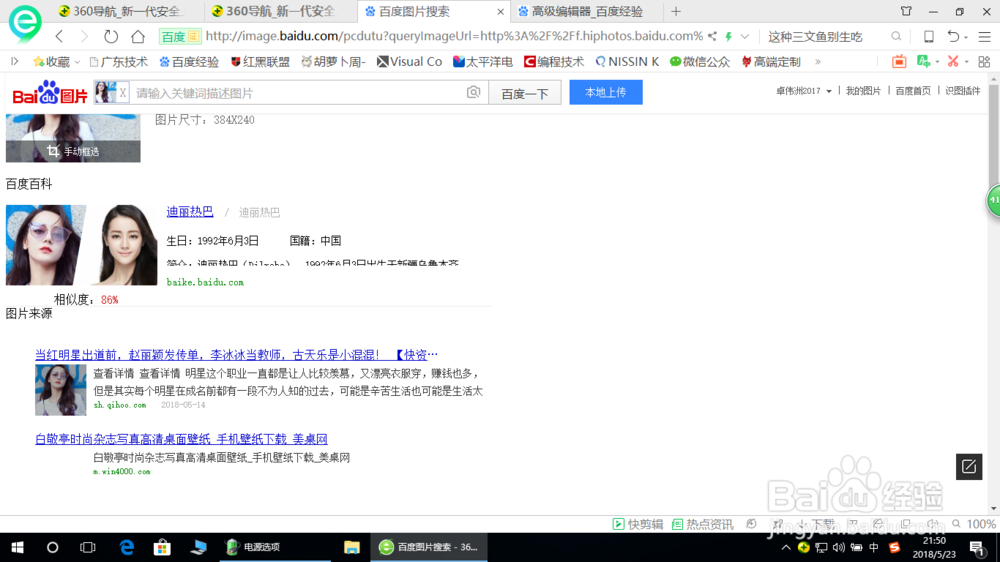Open the 收藏 favorites dropdown
Viewport: 1000px width, 562px height.
[57, 61]
